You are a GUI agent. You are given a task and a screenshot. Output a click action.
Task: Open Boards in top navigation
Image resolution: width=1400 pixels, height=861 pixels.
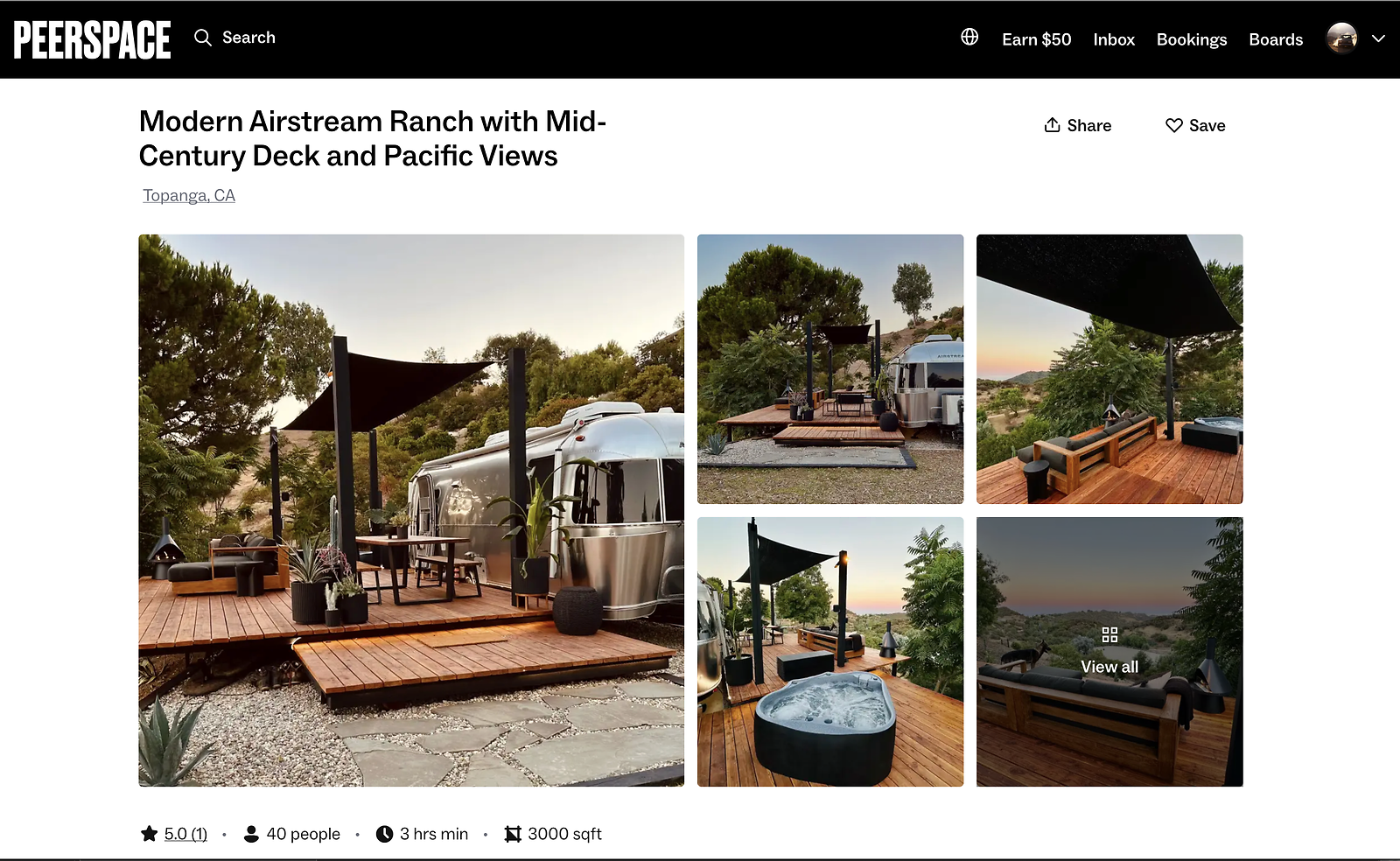pyautogui.click(x=1276, y=39)
